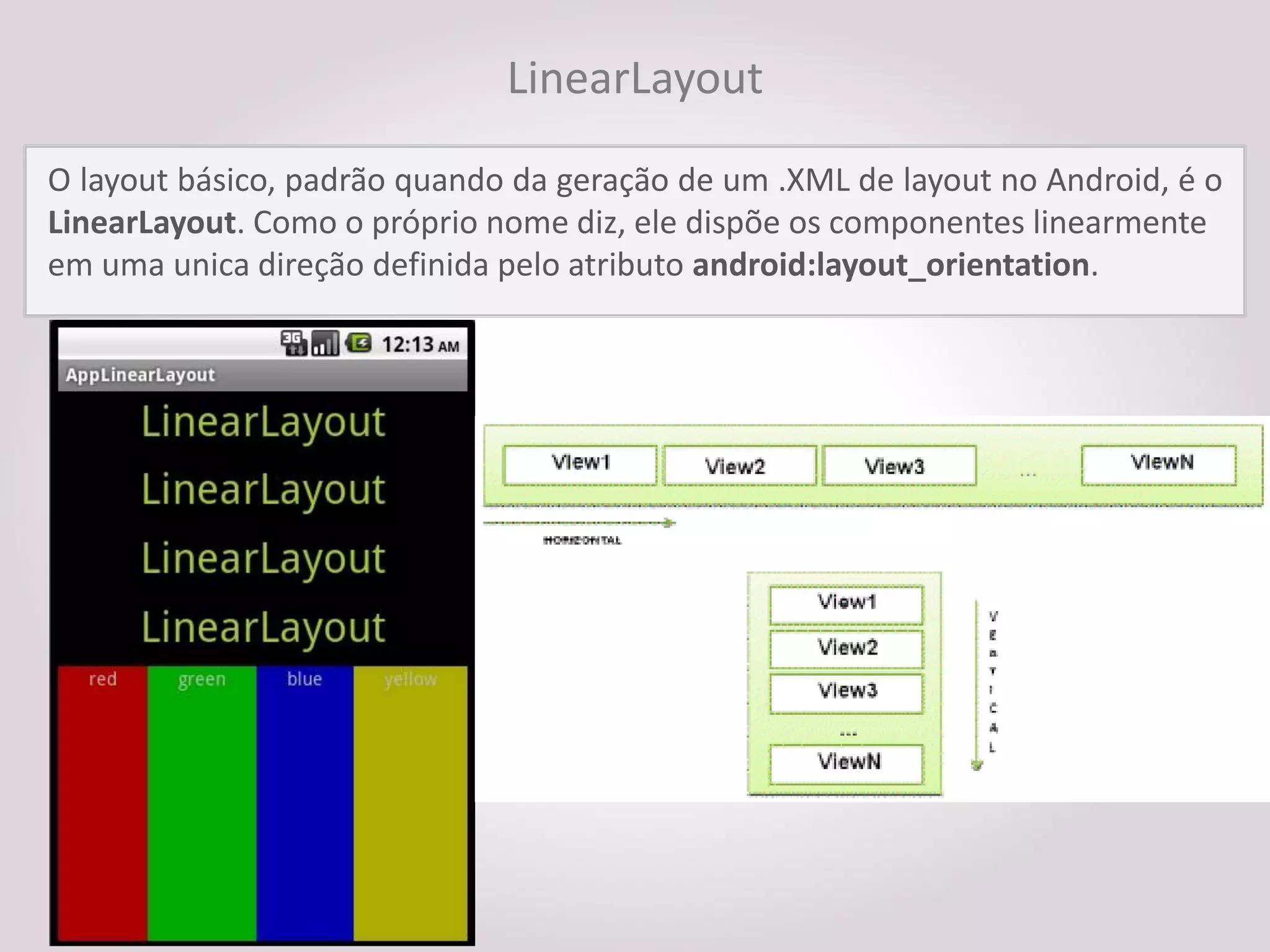Click the battery charging icon
Viewport: 1270px width, 952px height.
point(358,342)
